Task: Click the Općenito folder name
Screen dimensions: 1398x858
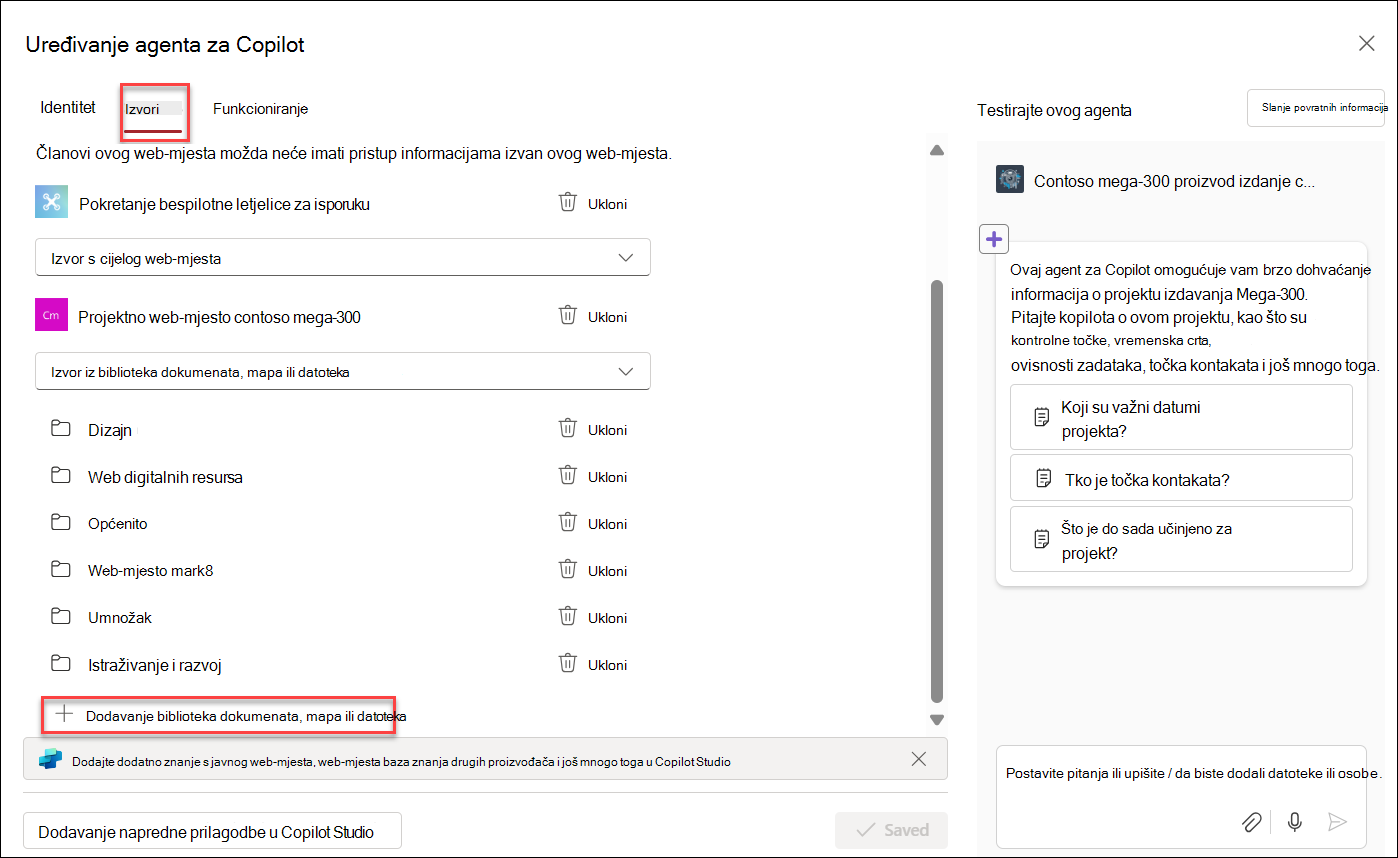Action: click(117, 524)
